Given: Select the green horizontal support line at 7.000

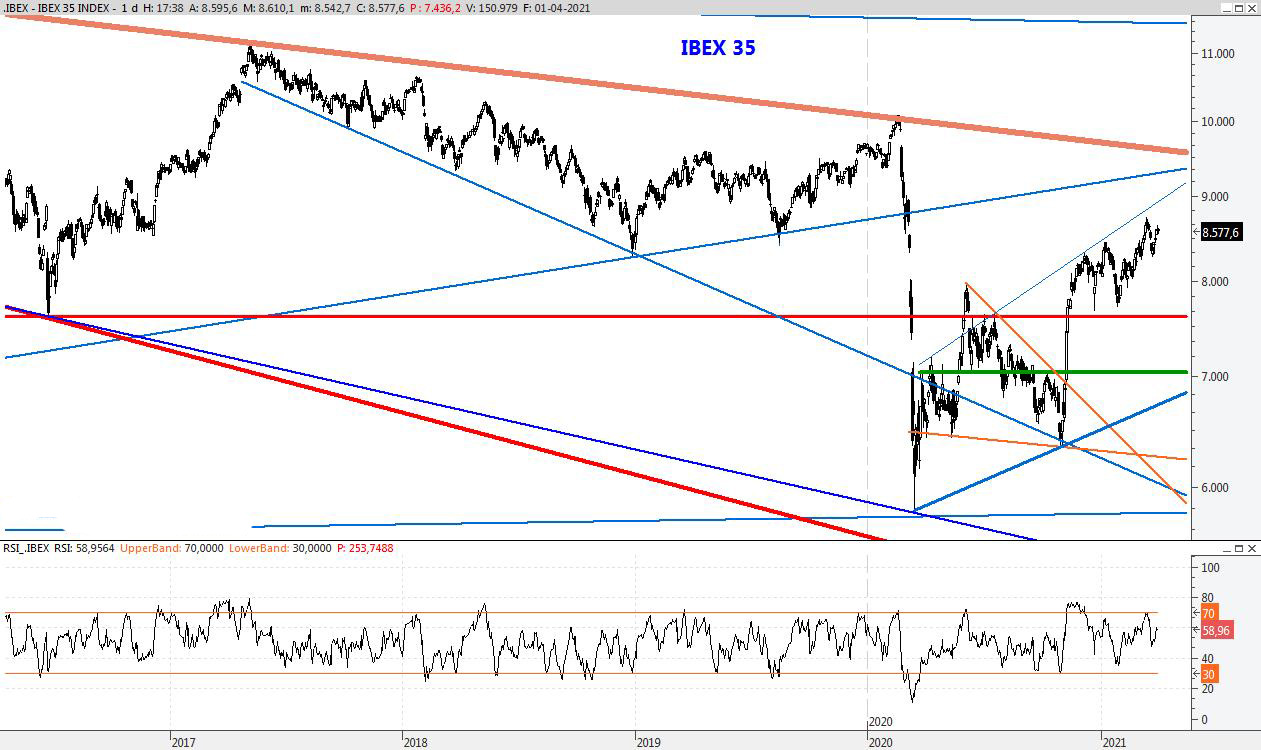Looking at the screenshot, I should tap(1050, 372).
